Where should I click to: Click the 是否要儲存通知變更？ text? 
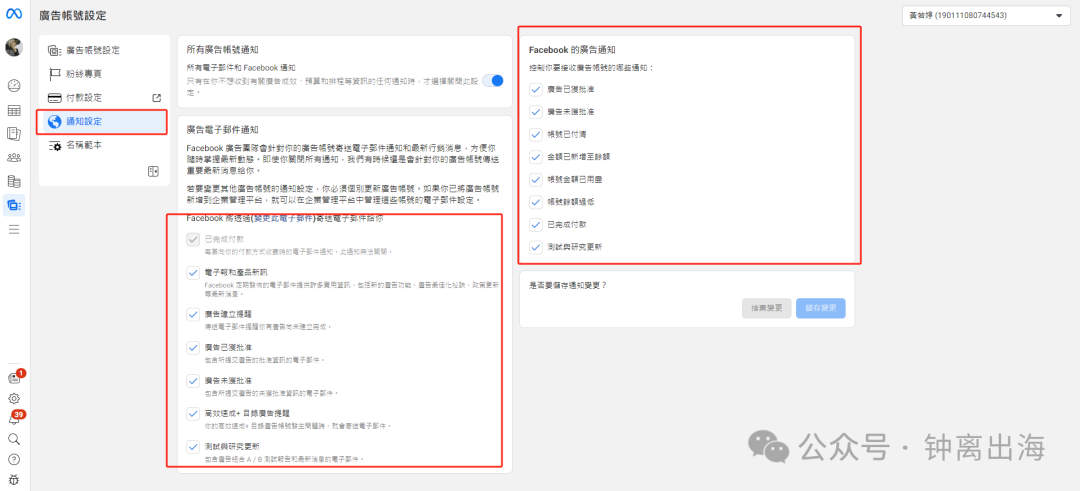tap(567, 284)
